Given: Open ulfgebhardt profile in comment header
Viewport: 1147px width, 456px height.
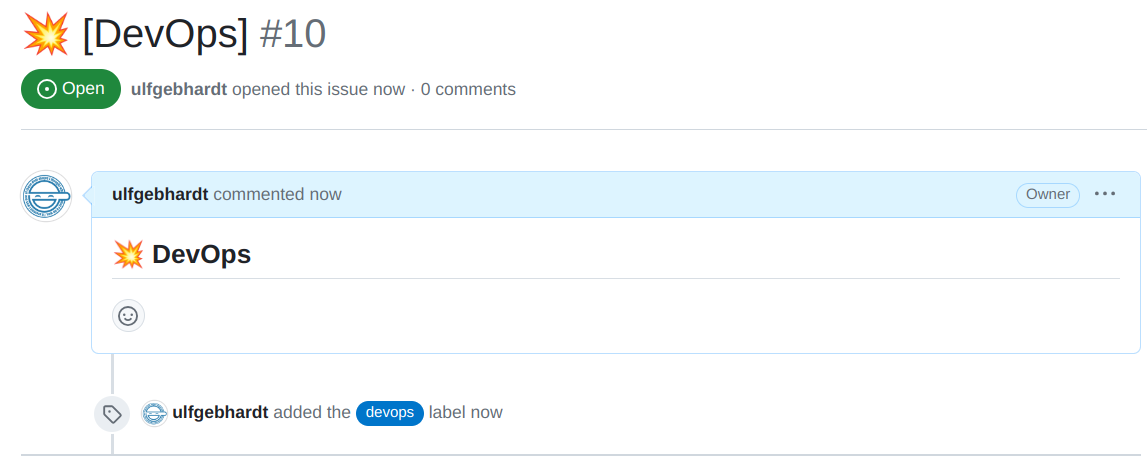Looking at the screenshot, I should tap(160, 194).
